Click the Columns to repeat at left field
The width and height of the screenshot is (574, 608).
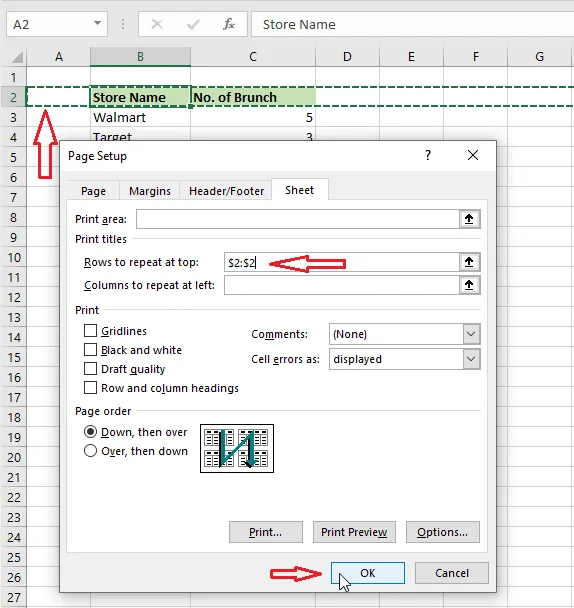coord(341,285)
